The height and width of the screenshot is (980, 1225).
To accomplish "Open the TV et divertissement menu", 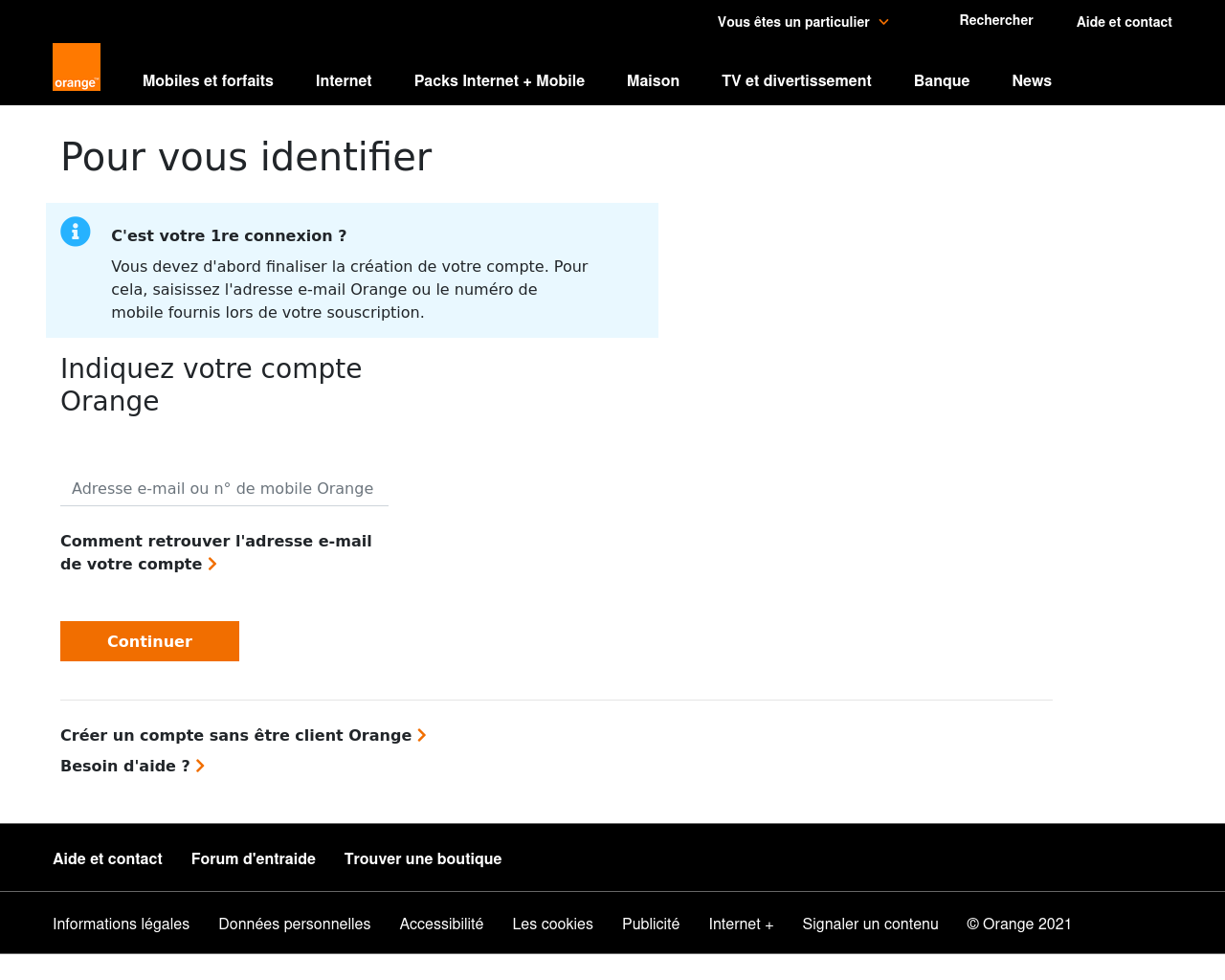I will coord(796,81).
